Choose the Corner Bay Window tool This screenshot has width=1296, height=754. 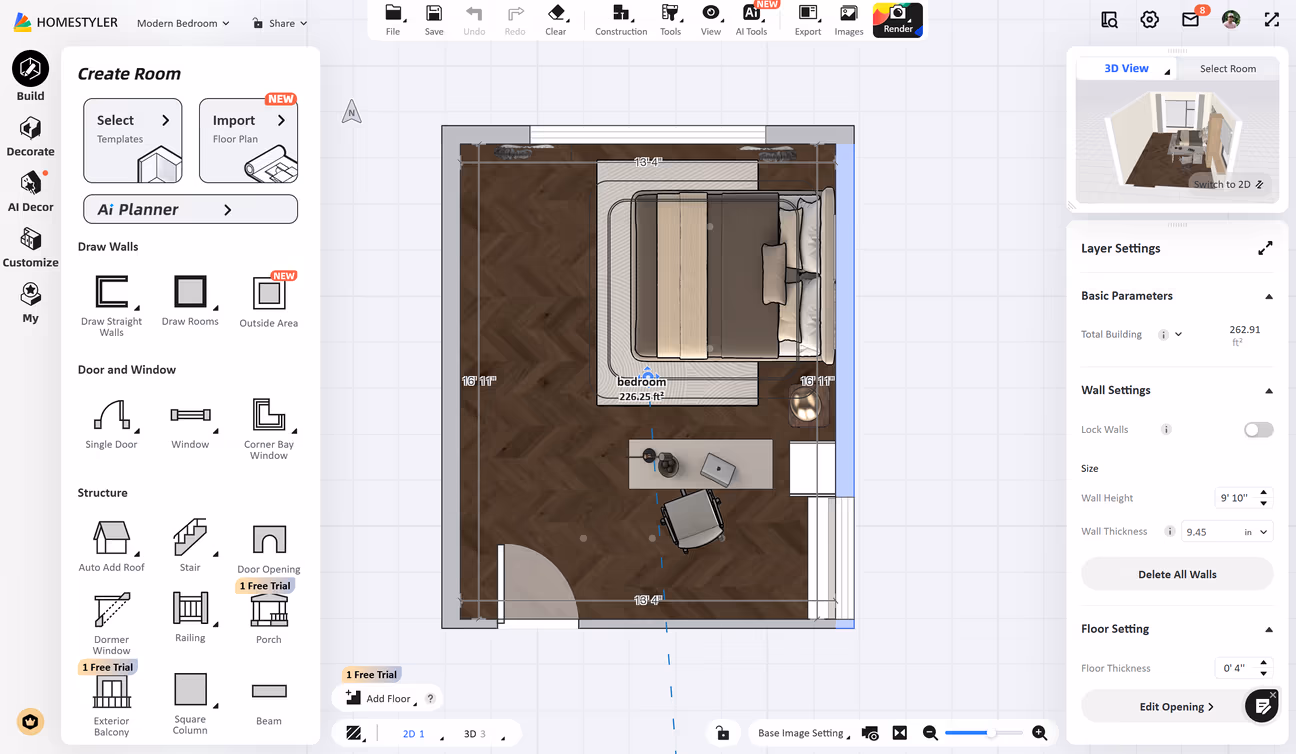click(x=269, y=428)
